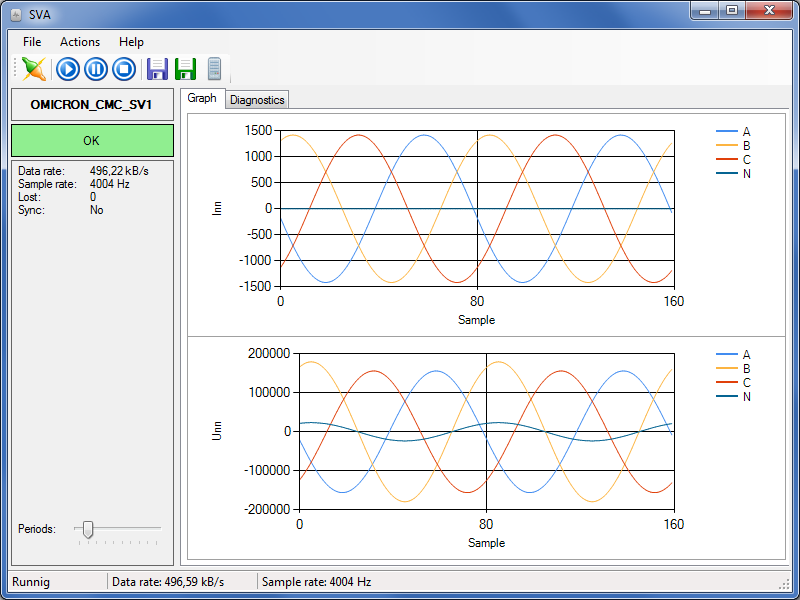Open the File menu
Image resolution: width=800 pixels, height=600 pixels.
[32, 42]
